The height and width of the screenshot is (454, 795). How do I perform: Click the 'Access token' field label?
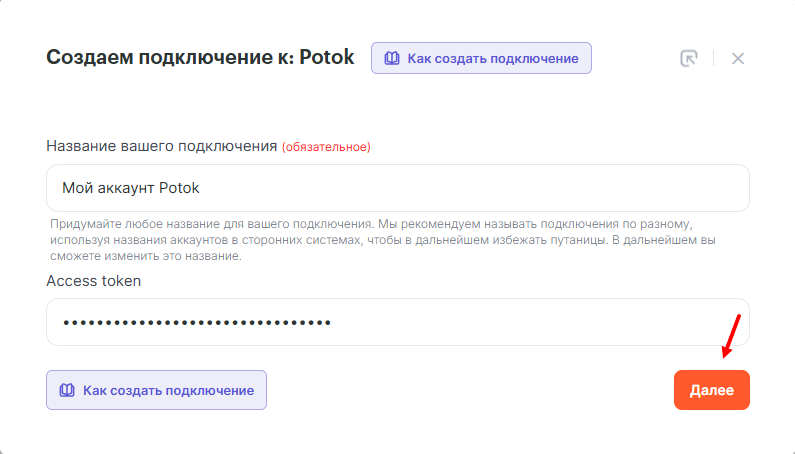(x=94, y=281)
